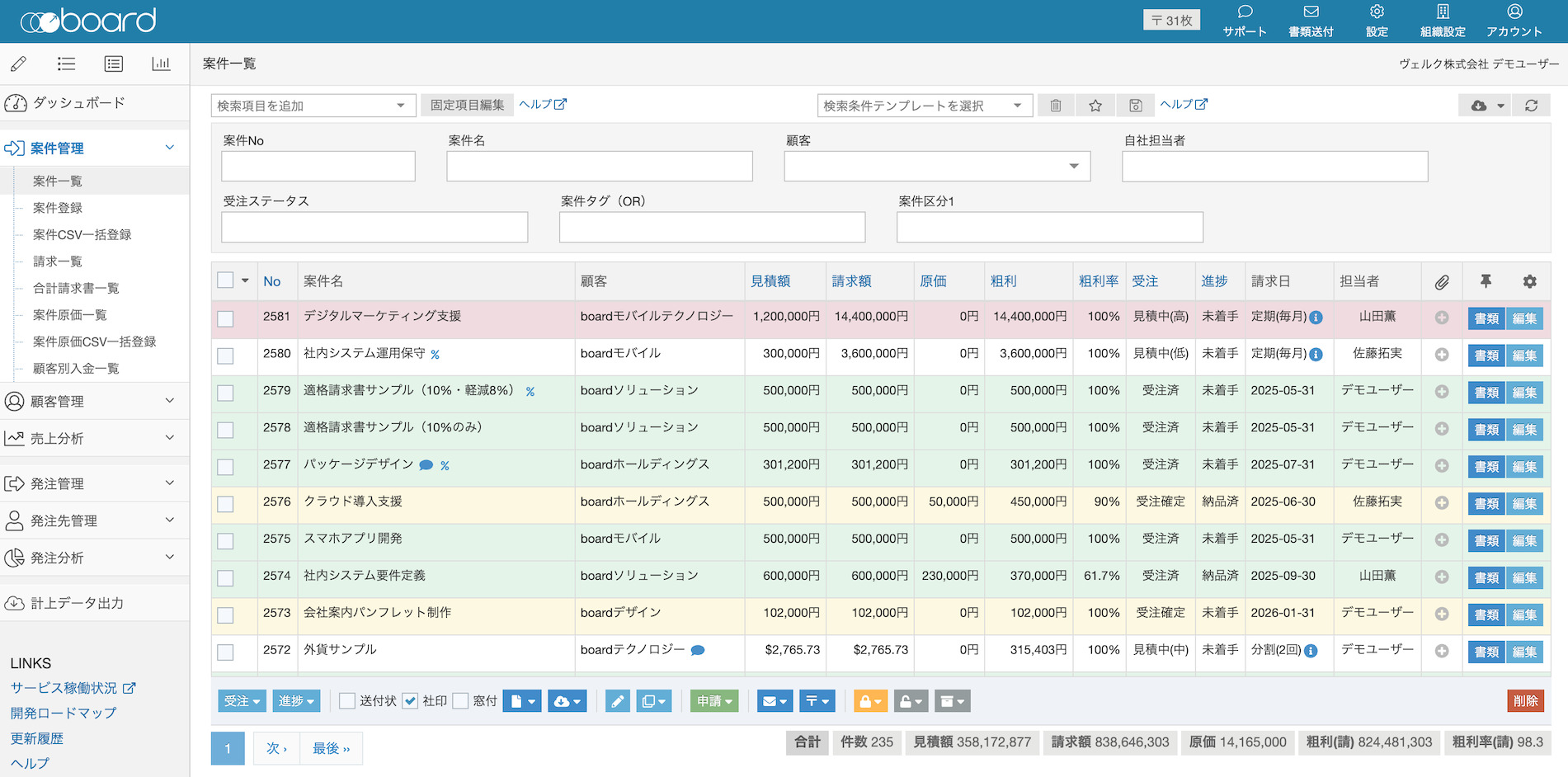Click the comment bubble next to boardテクノロジー
Screen dimensions: 1568x777
697,651
